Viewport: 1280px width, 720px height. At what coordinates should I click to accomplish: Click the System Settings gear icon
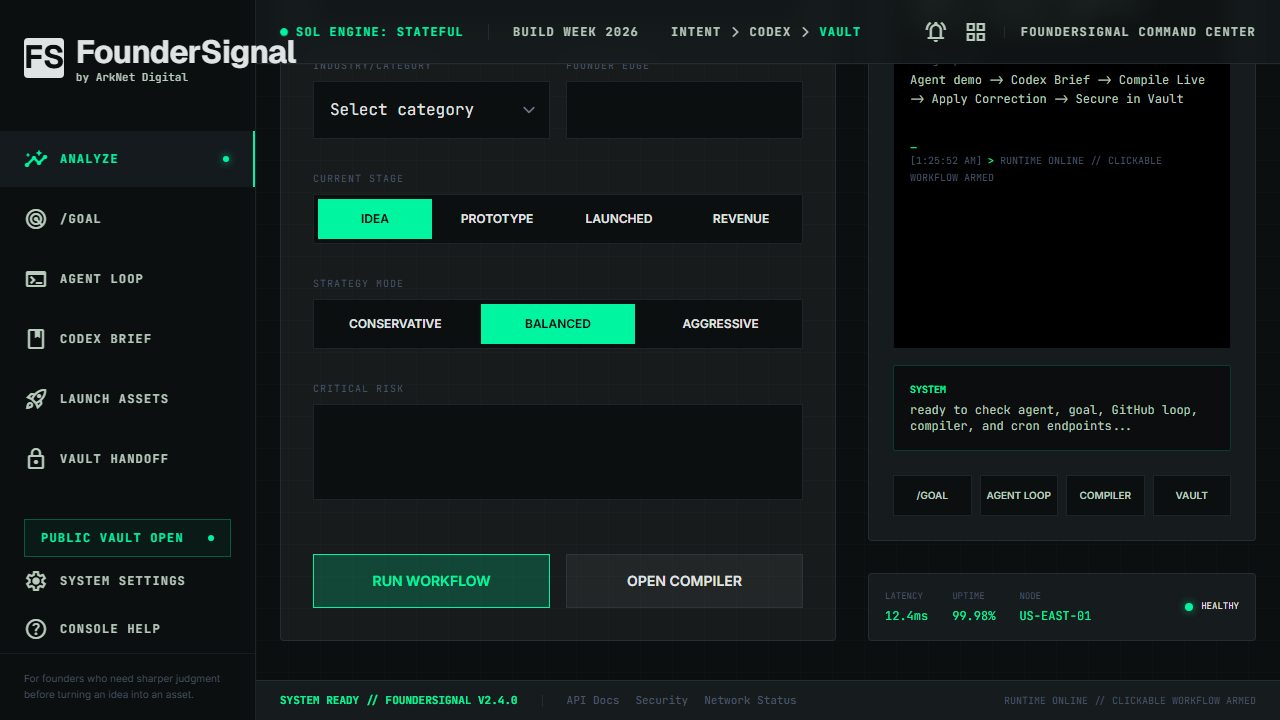pos(36,581)
